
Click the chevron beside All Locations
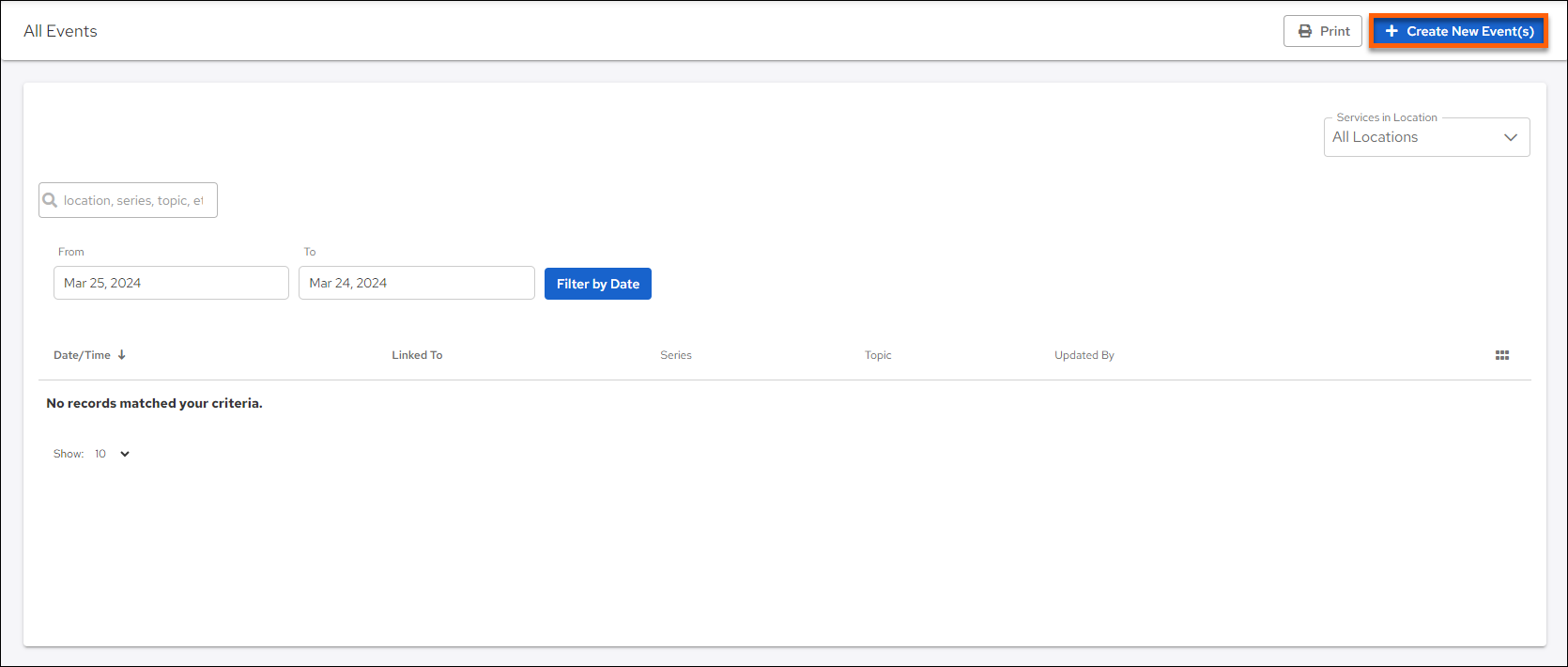pos(1511,137)
